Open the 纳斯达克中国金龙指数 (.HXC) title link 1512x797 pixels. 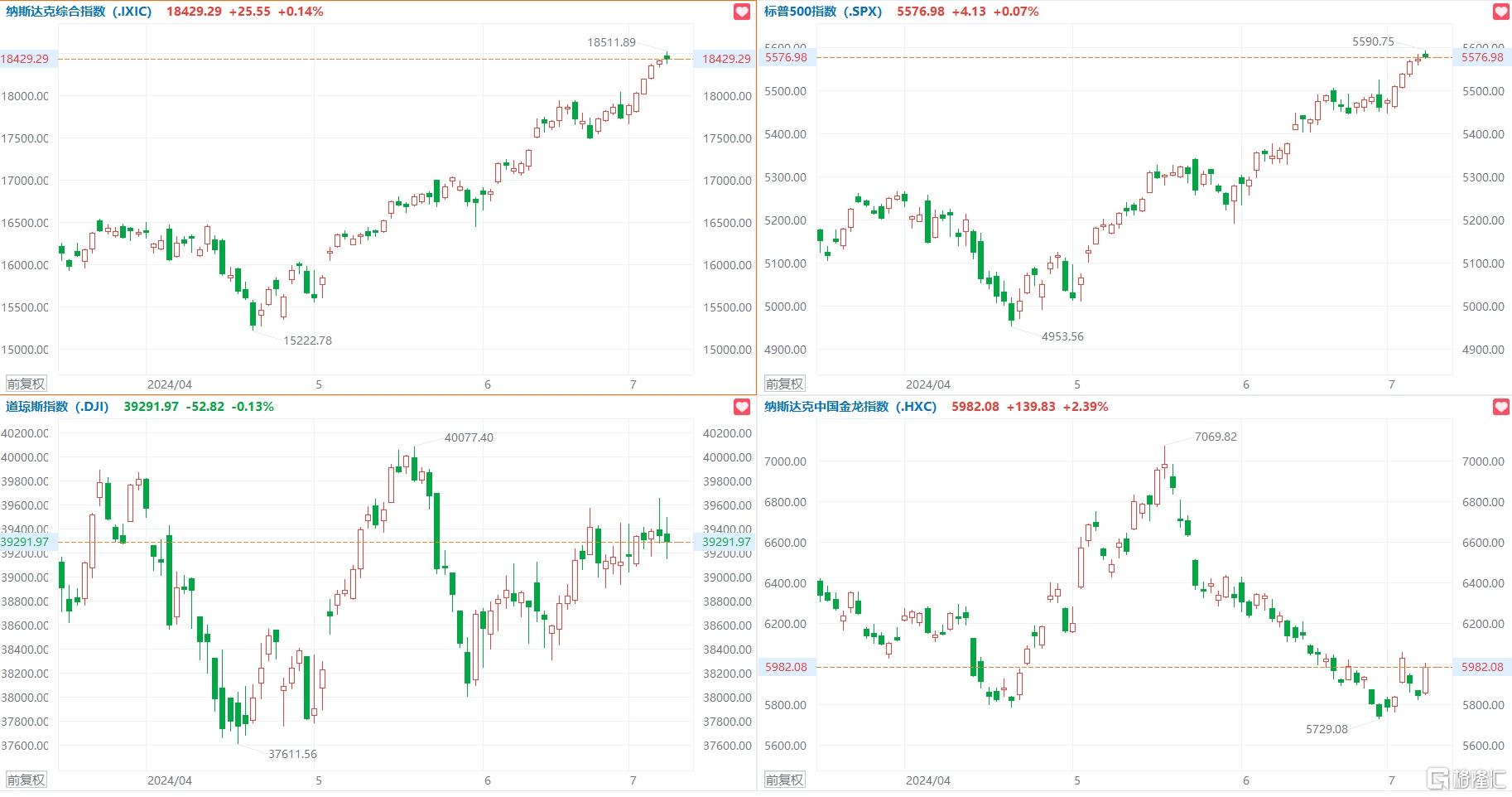pos(850,407)
